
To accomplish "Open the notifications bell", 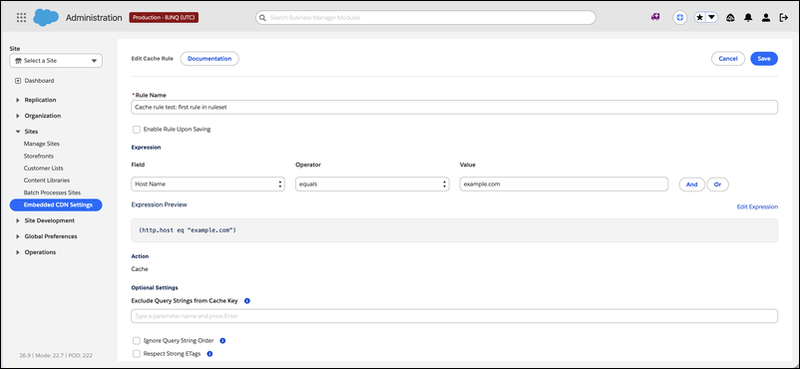I will [748, 17].
